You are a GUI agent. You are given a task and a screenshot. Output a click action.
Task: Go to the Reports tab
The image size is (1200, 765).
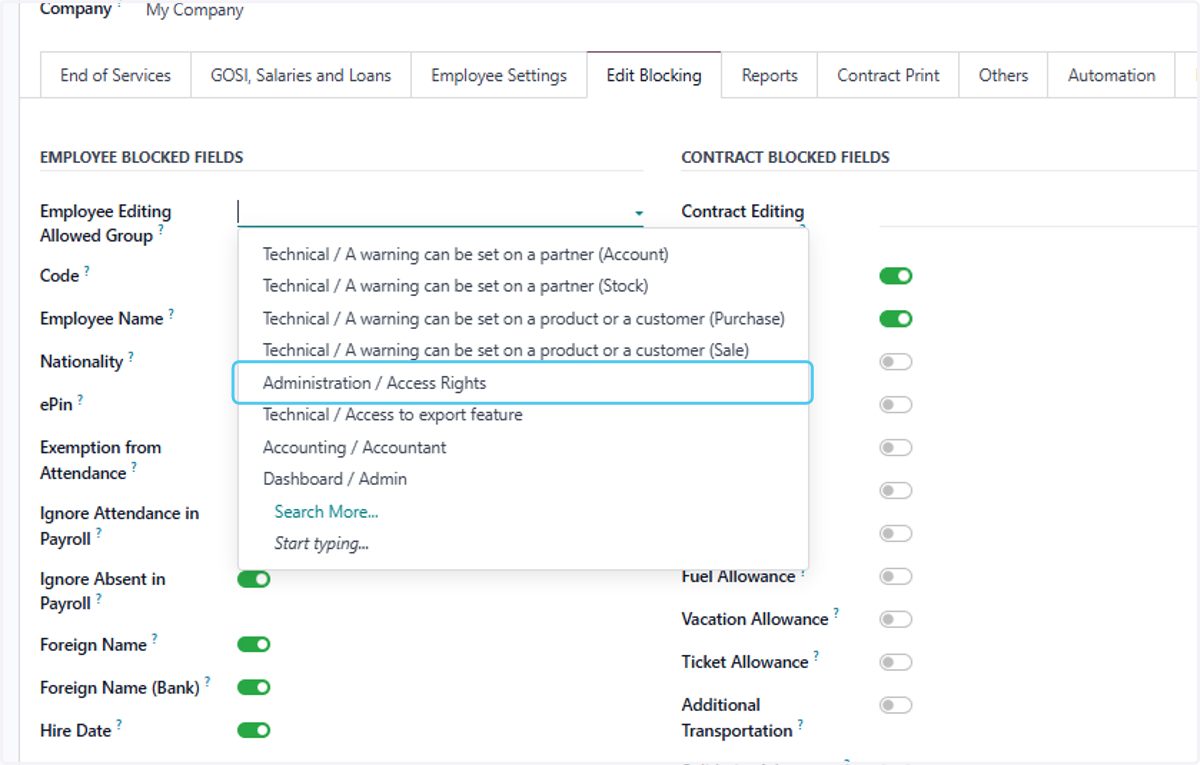click(x=770, y=75)
